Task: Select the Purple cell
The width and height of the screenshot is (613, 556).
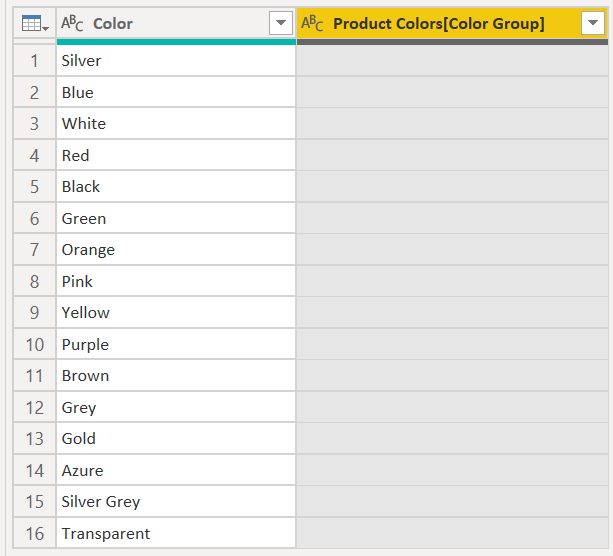Action: pos(175,344)
